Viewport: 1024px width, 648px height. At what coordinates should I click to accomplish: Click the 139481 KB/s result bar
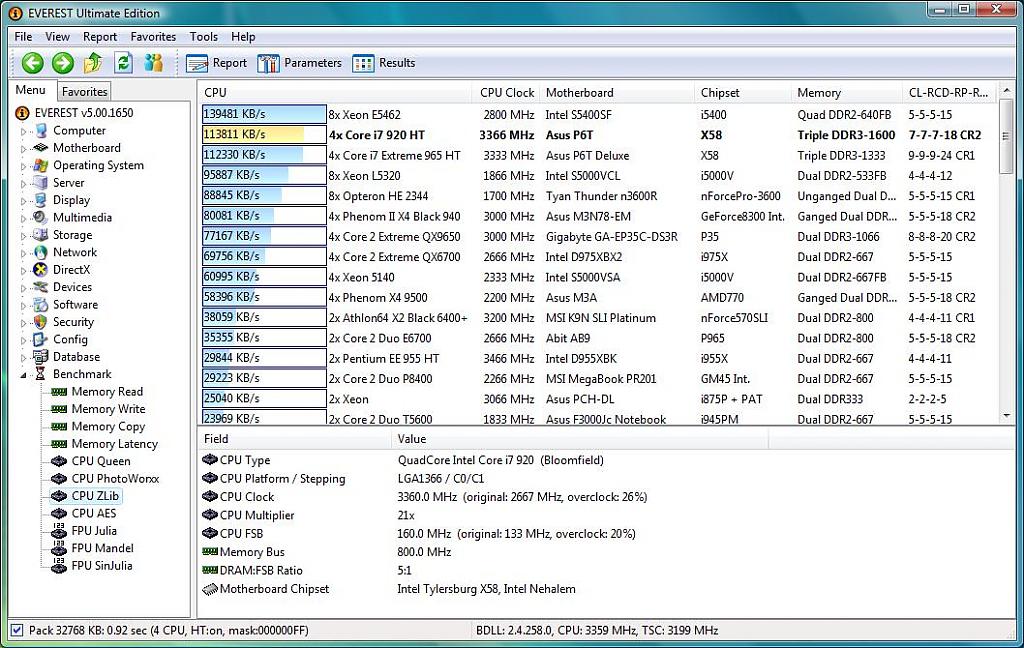pyautogui.click(x=264, y=114)
